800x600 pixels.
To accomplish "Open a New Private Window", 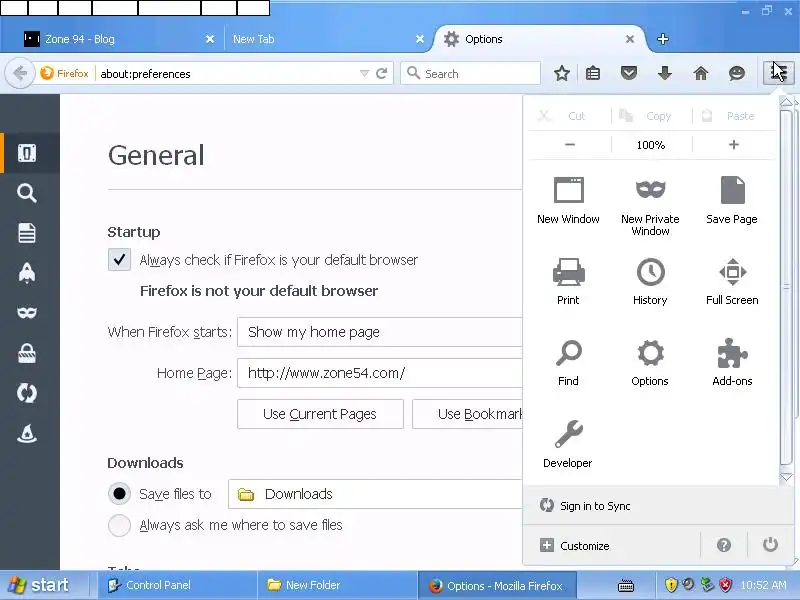I will pyautogui.click(x=650, y=207).
